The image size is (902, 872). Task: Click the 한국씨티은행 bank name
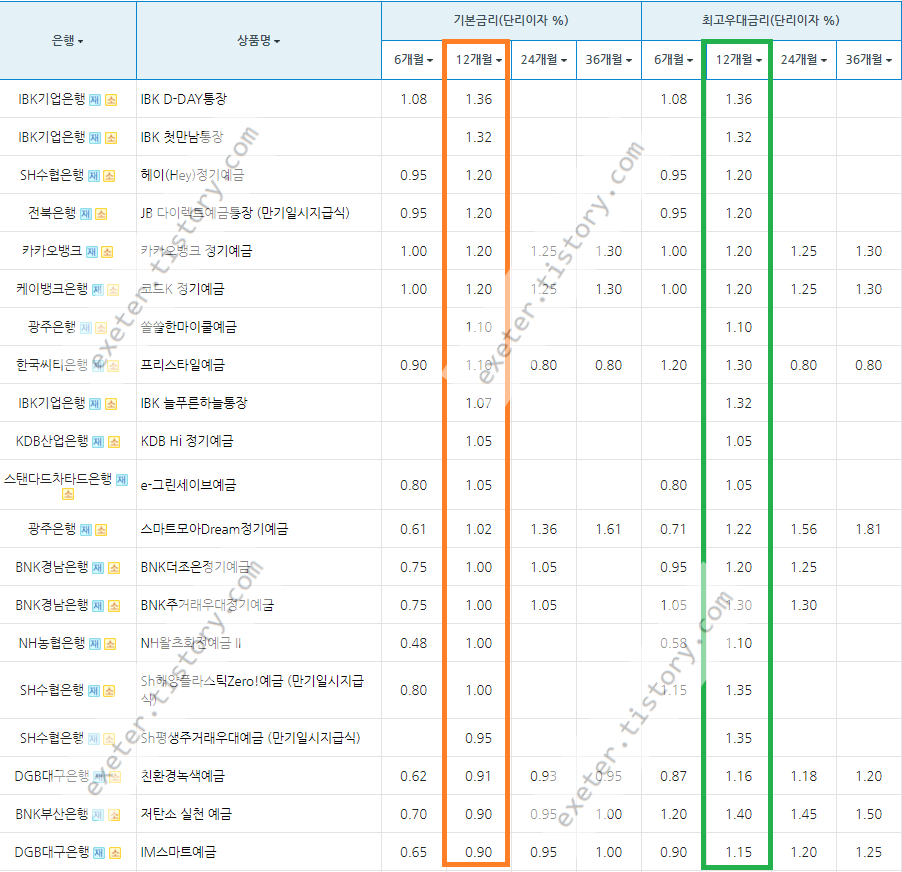pyautogui.click(x=52, y=365)
